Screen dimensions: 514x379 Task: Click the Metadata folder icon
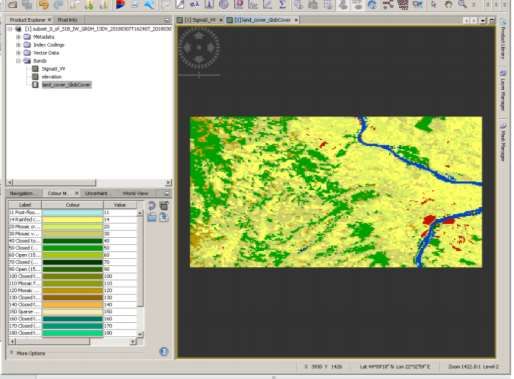coord(27,37)
